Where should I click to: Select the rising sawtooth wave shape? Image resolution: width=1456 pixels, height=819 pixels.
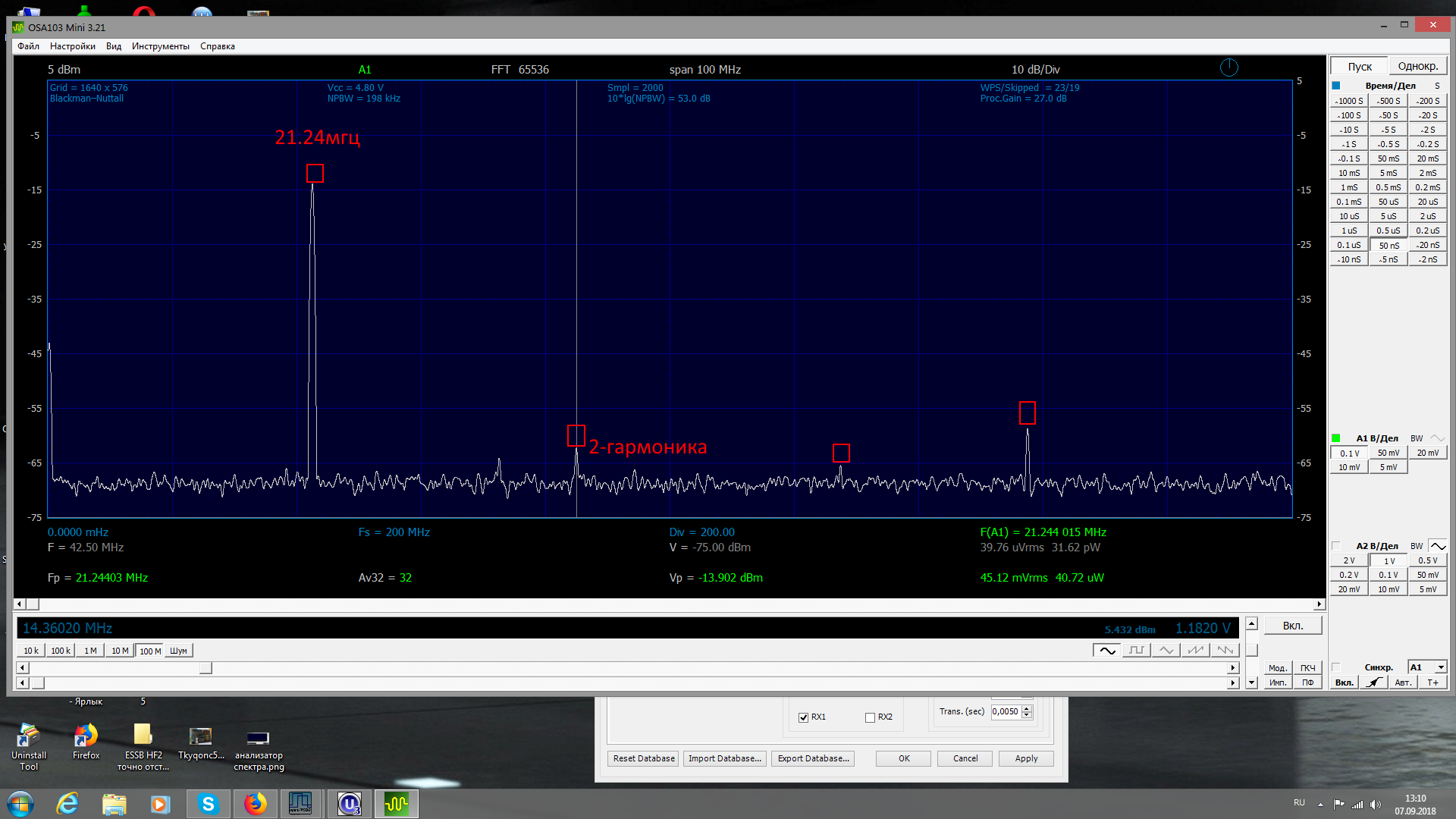(1196, 651)
